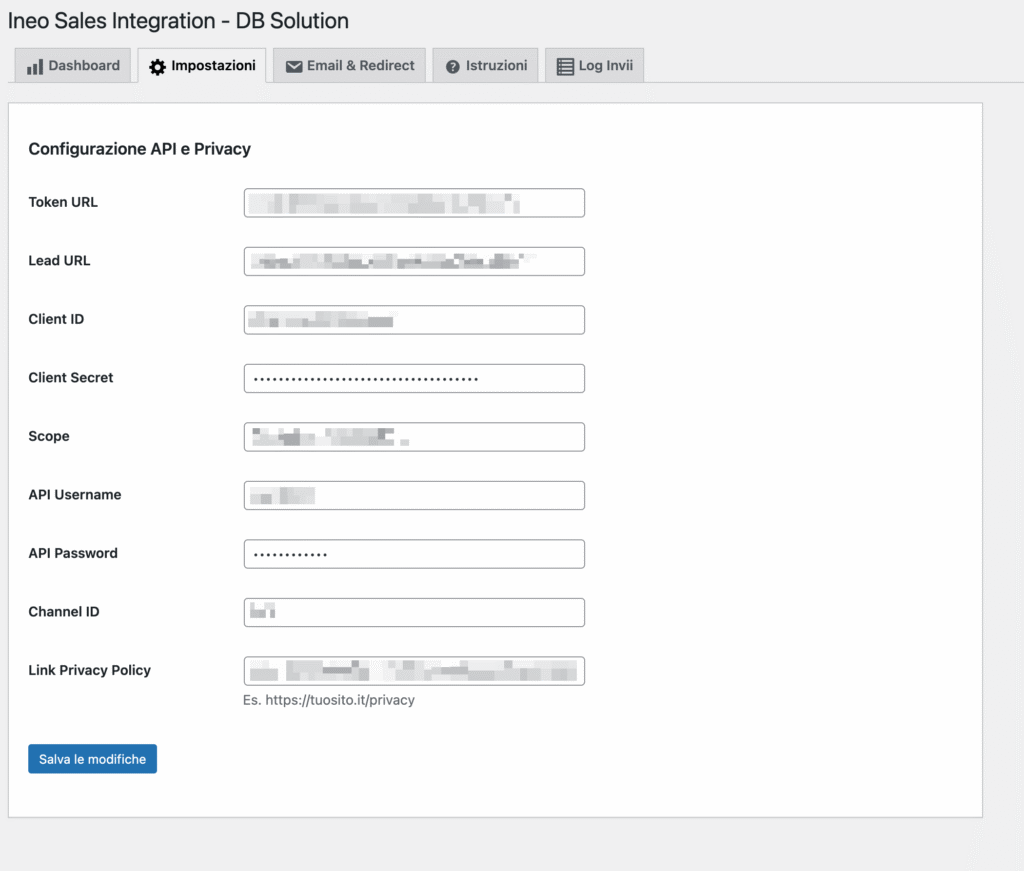The width and height of the screenshot is (1024, 871).
Task: Open the Log Invii tab
Action: [594, 65]
